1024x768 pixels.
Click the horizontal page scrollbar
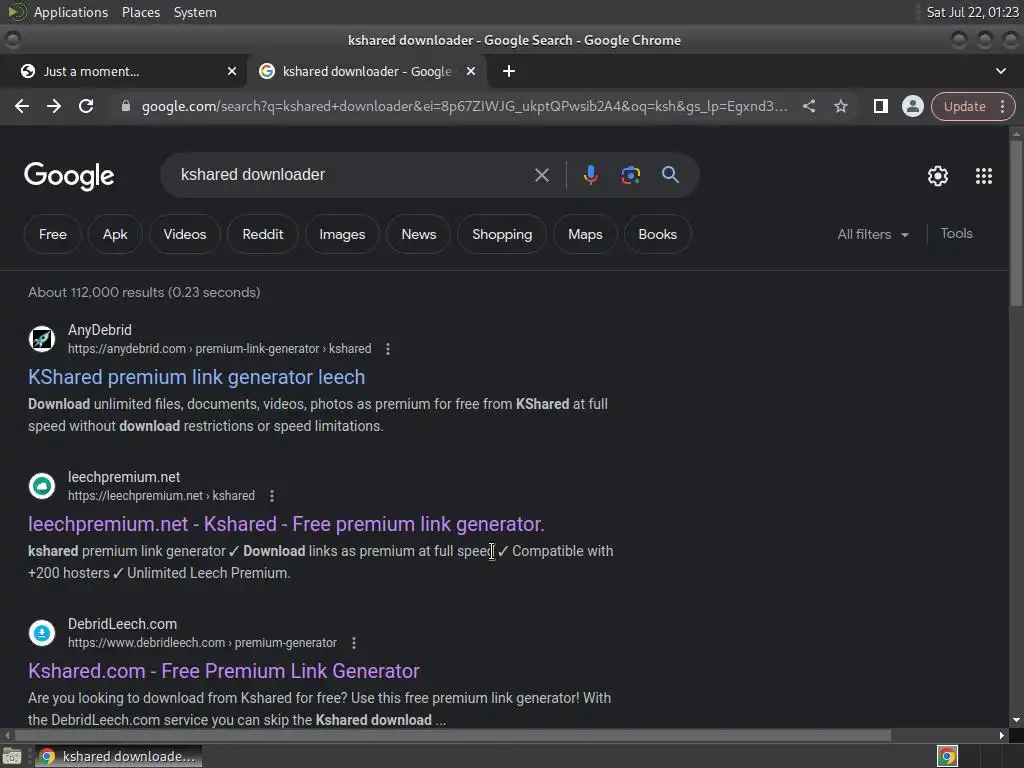[453, 735]
